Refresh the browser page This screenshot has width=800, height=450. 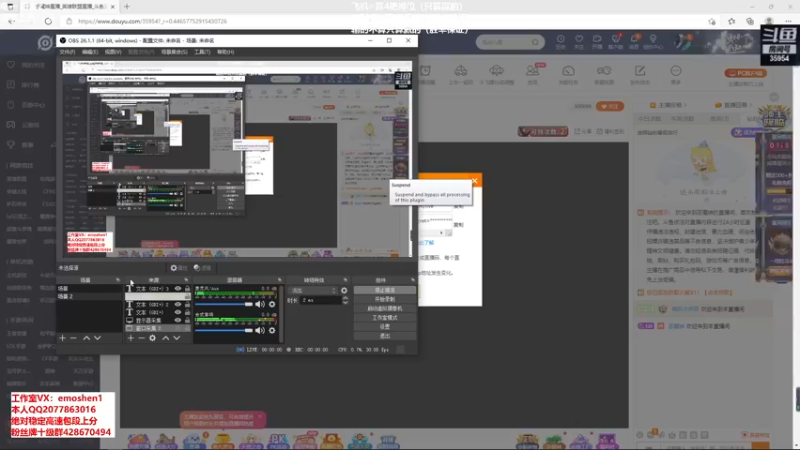click(x=48, y=21)
